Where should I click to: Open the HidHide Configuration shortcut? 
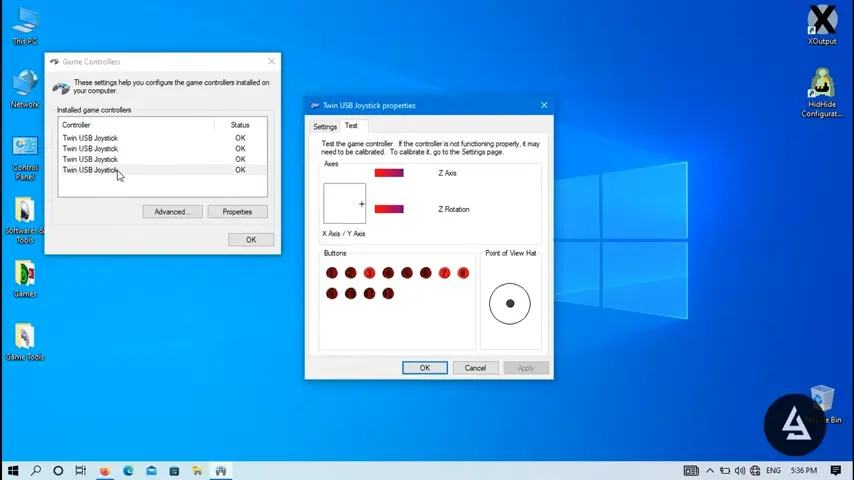pos(822,92)
